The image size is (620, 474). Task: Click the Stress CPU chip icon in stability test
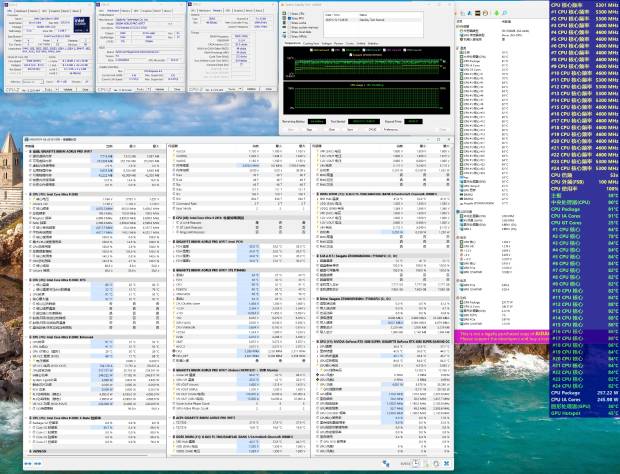click(x=284, y=13)
